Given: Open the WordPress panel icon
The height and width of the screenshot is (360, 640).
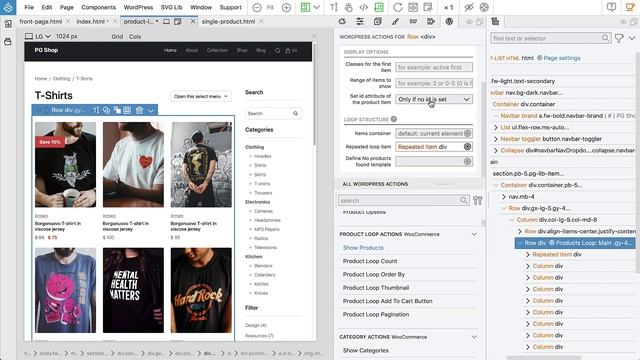Looking at the screenshot, I should tap(449, 21).
